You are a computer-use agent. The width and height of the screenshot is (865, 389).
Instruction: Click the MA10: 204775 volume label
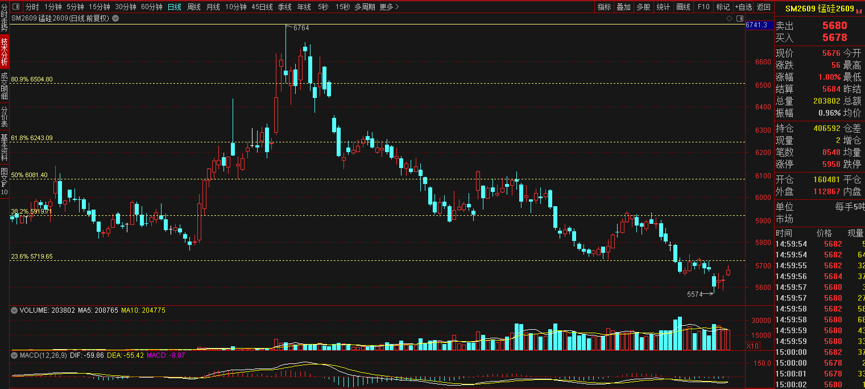[x=144, y=311]
